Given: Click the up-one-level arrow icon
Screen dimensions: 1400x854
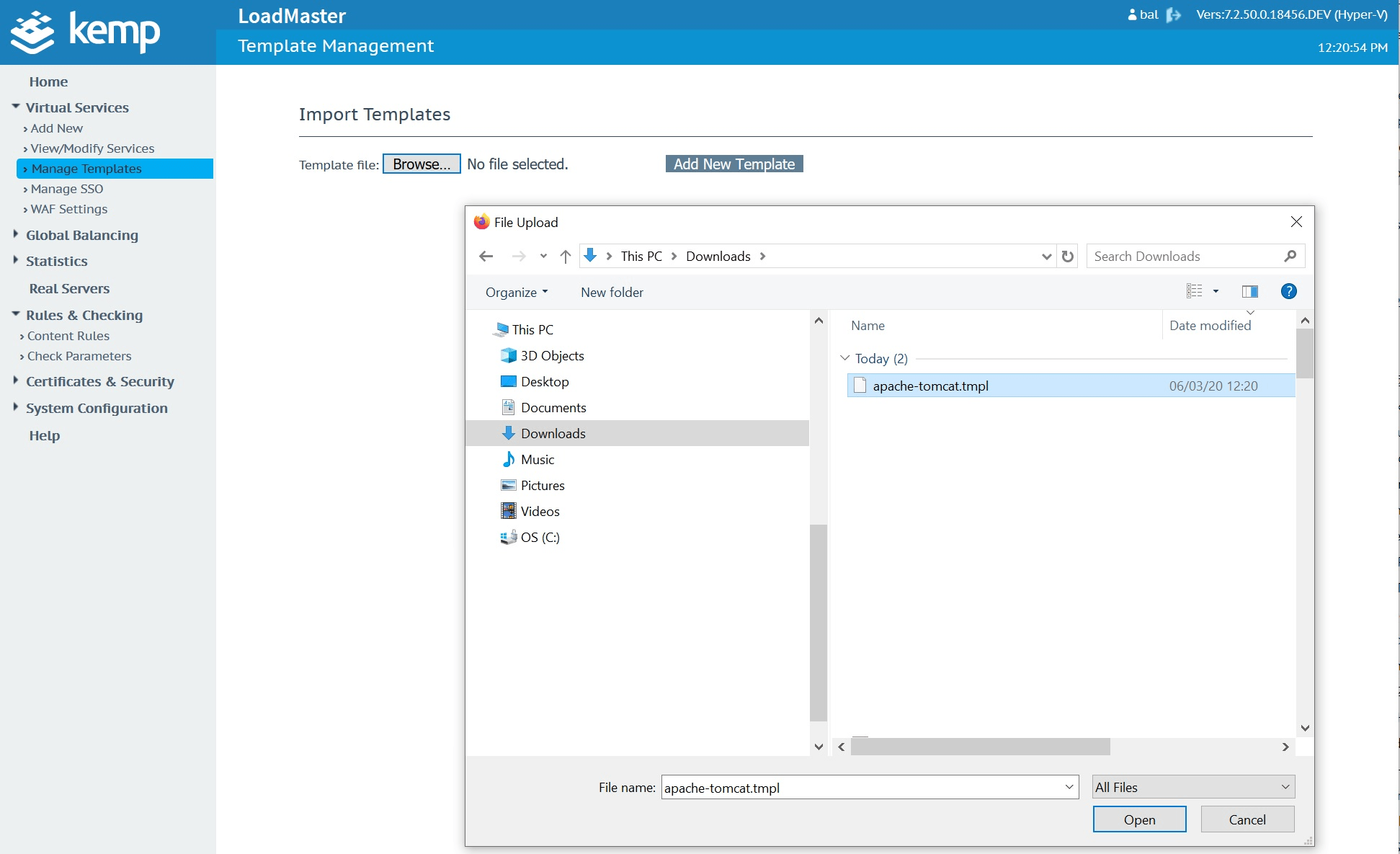Looking at the screenshot, I should tap(566, 257).
